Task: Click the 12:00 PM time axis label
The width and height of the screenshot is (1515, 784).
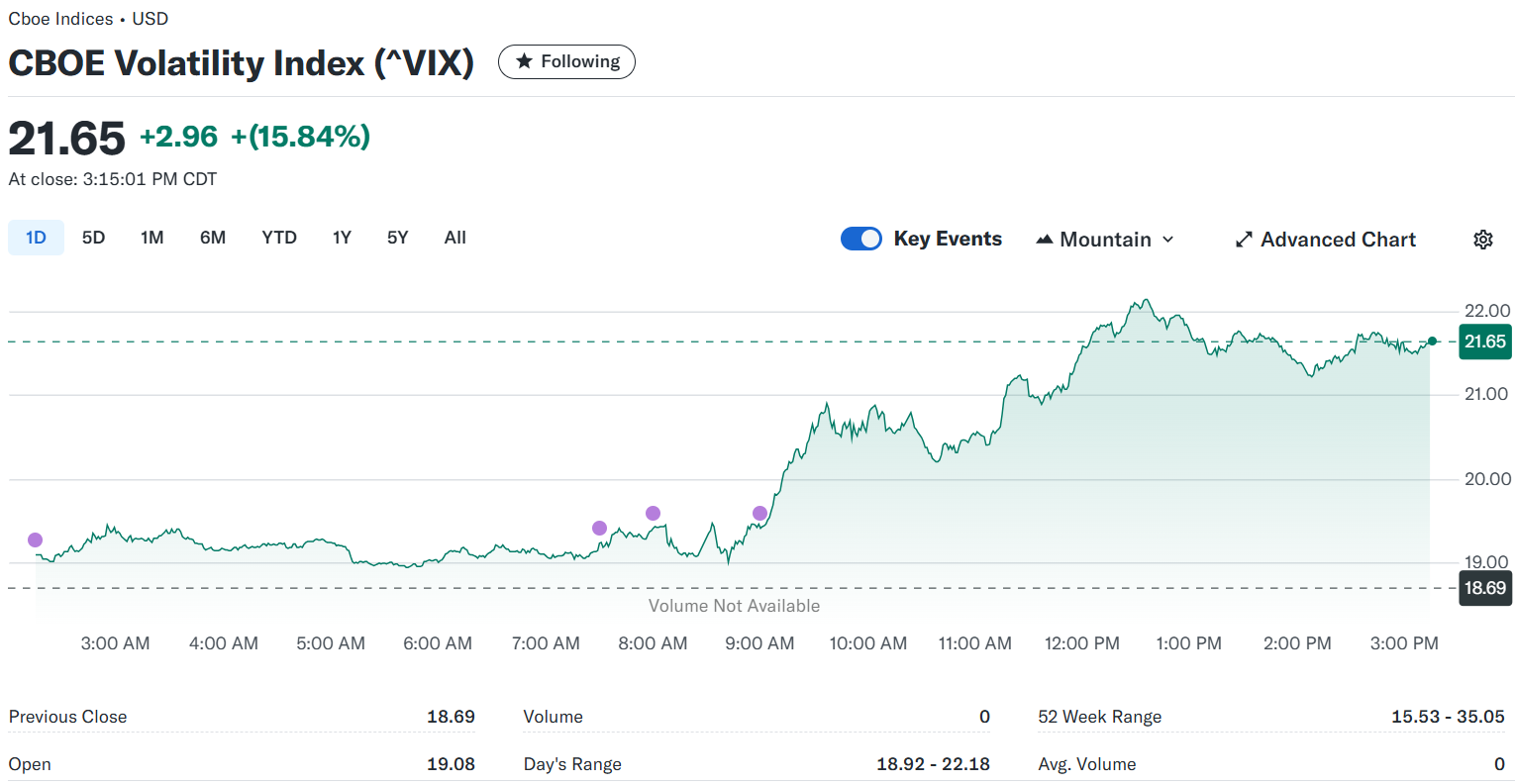Action: pos(1082,643)
